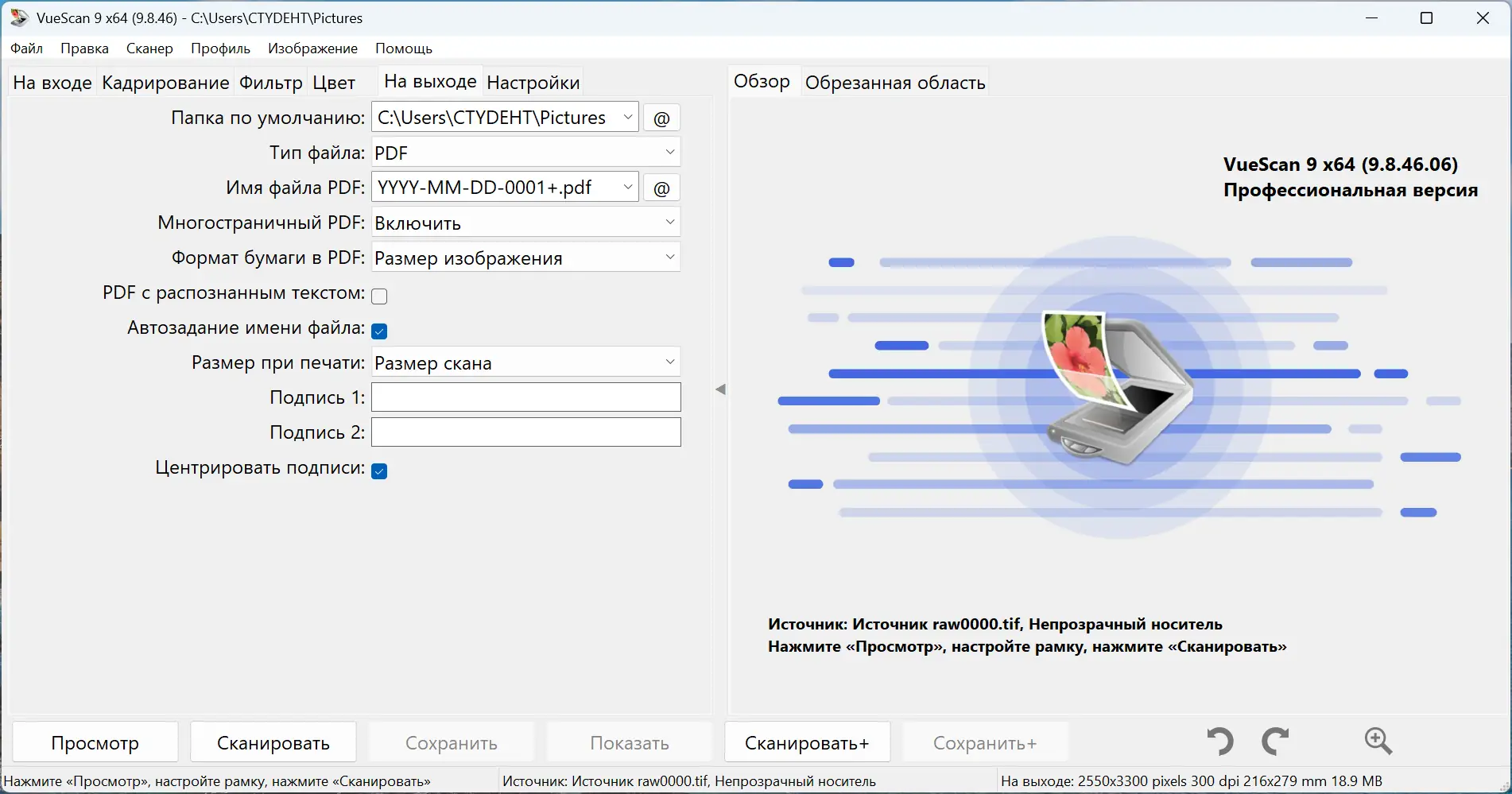Click the @ button next to PDF file name
The height and width of the screenshot is (794, 1512).
pos(661,188)
